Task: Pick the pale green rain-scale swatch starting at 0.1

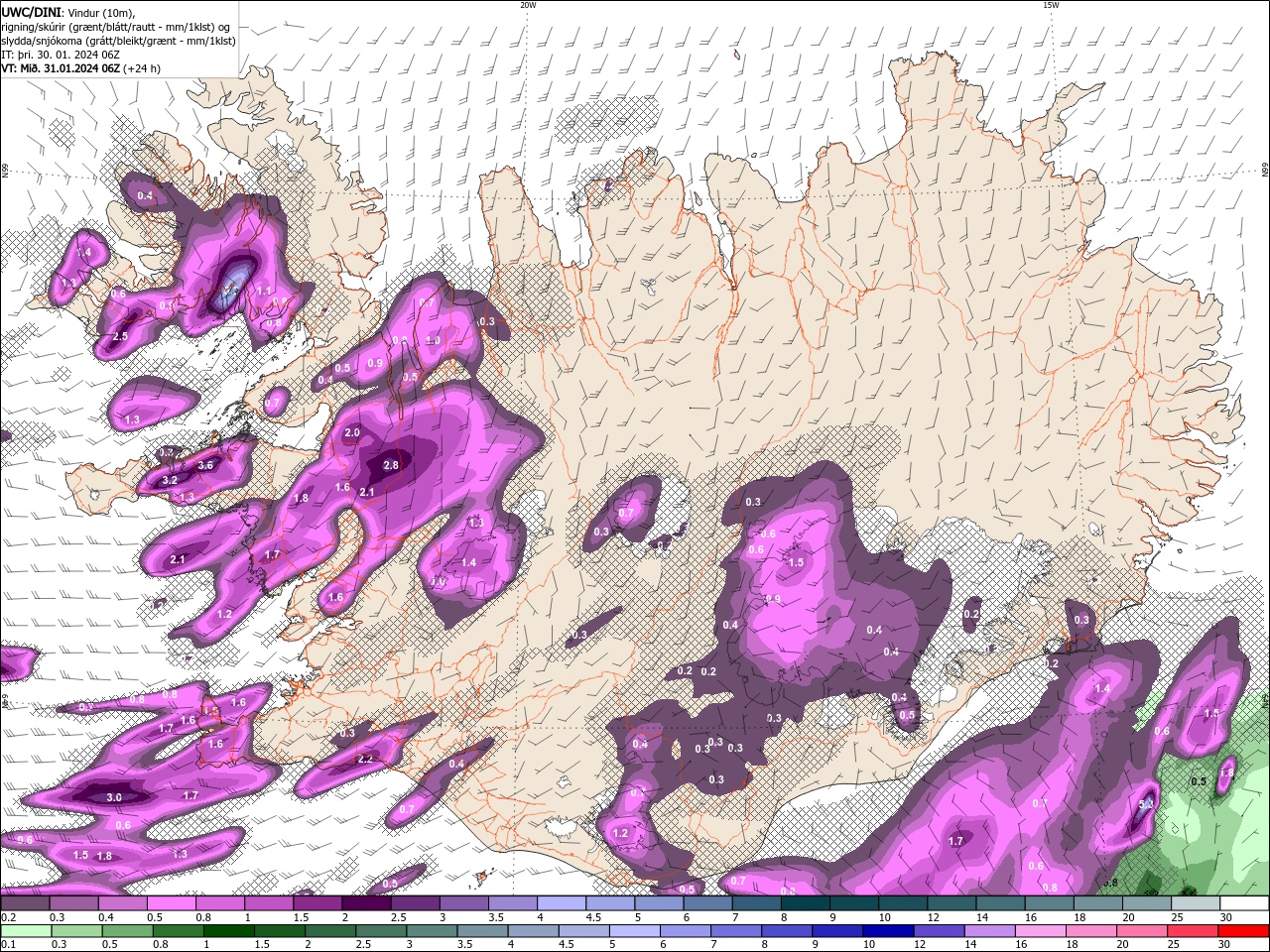Action: 27,930
